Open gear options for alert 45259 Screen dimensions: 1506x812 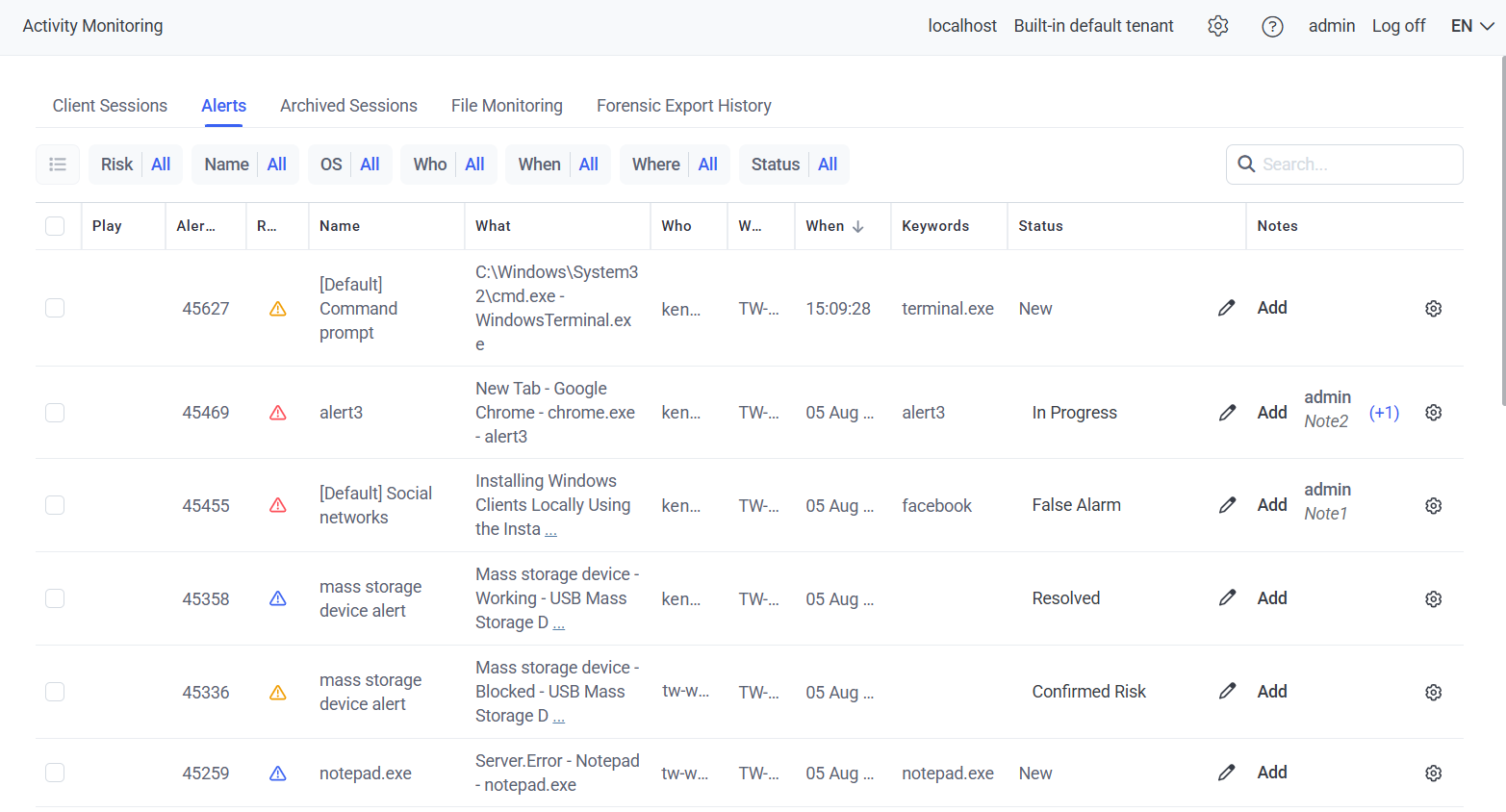pos(1433,774)
